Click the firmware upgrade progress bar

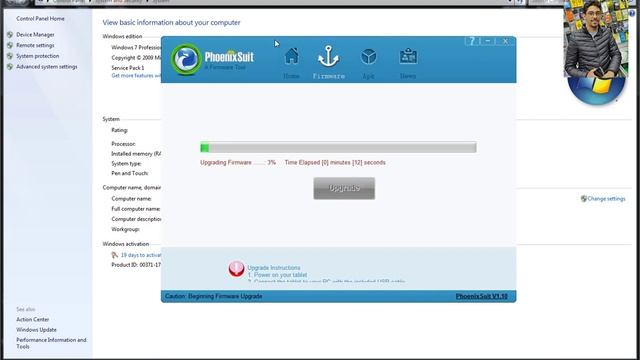(338, 147)
